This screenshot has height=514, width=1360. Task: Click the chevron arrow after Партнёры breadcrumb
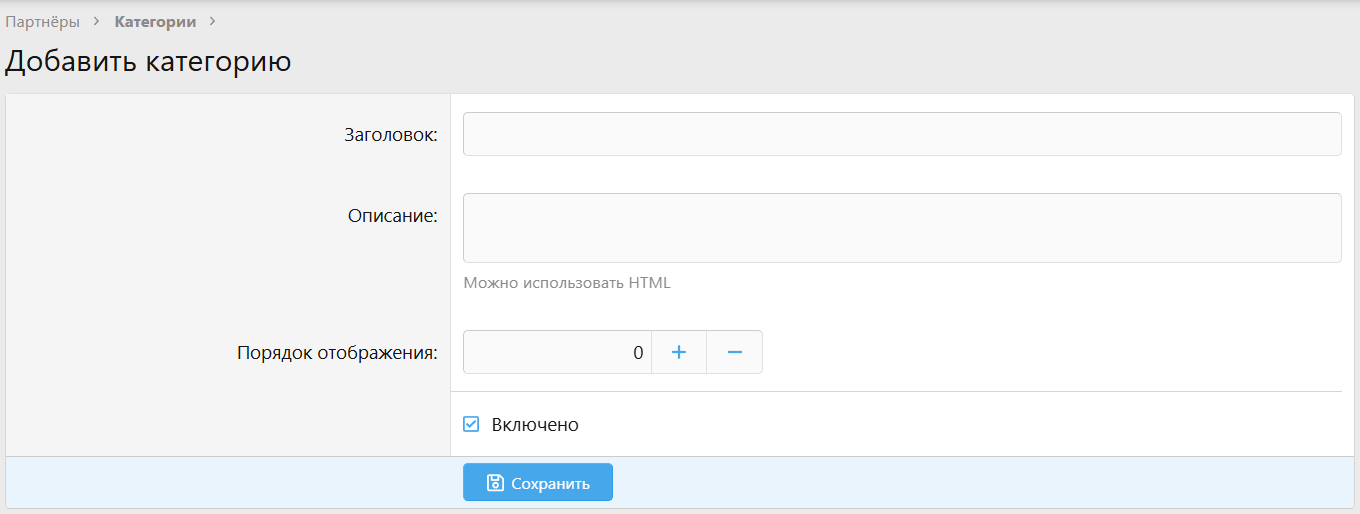coord(96,22)
